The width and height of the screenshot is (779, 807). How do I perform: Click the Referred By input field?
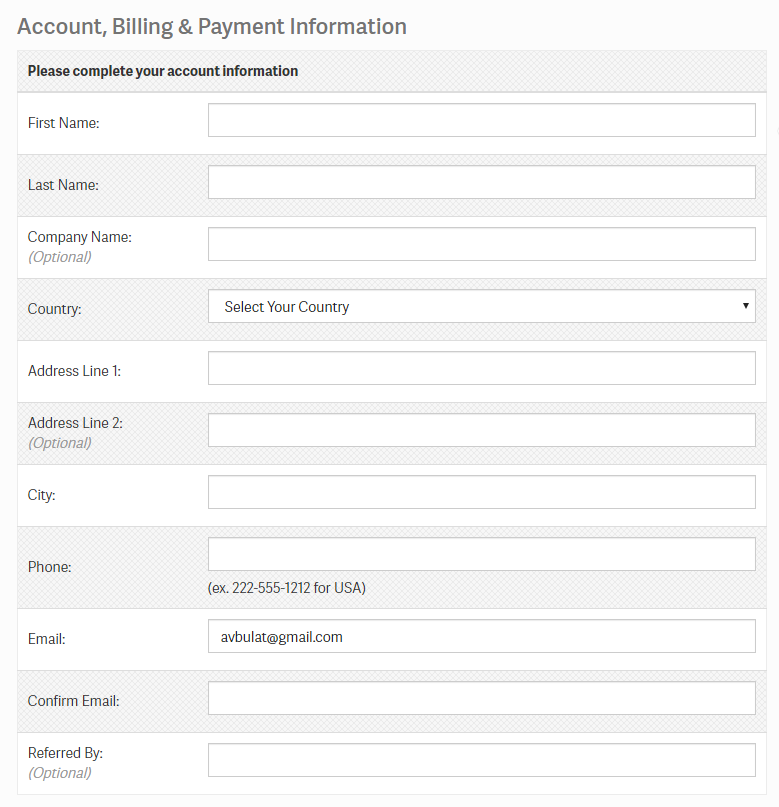click(x=481, y=760)
